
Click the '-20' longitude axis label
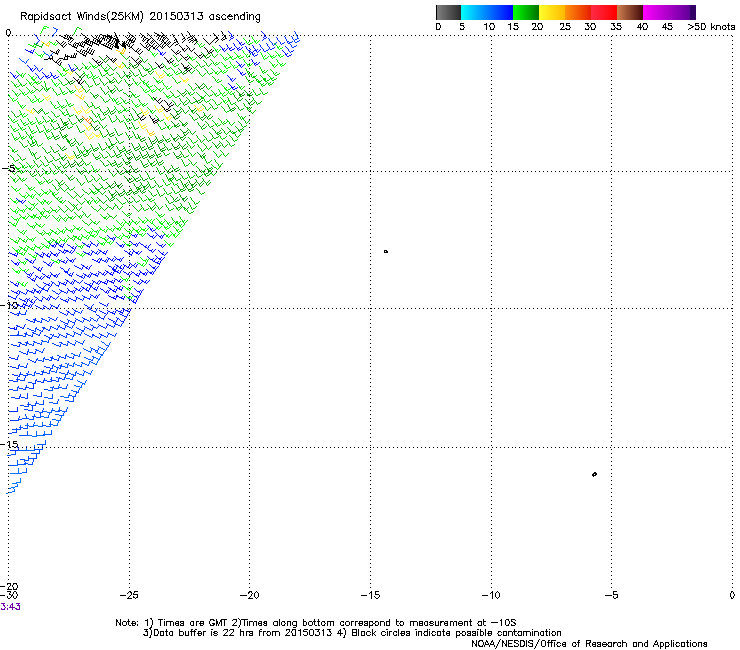tap(250, 595)
